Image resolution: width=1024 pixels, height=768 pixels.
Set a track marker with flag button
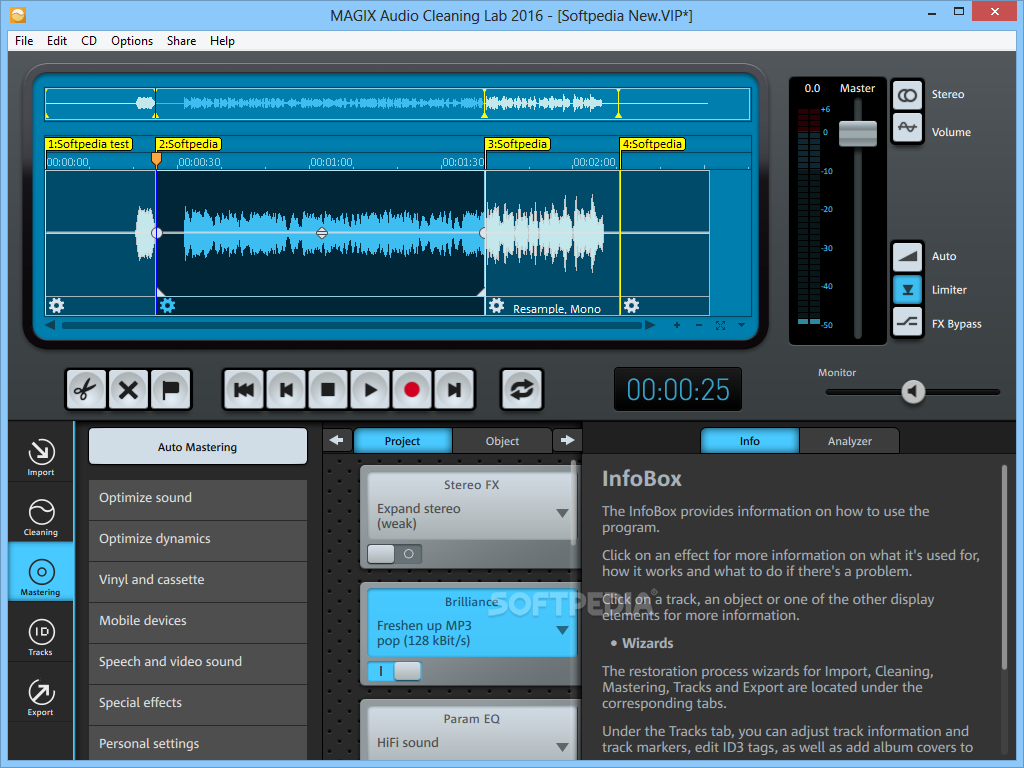[170, 390]
